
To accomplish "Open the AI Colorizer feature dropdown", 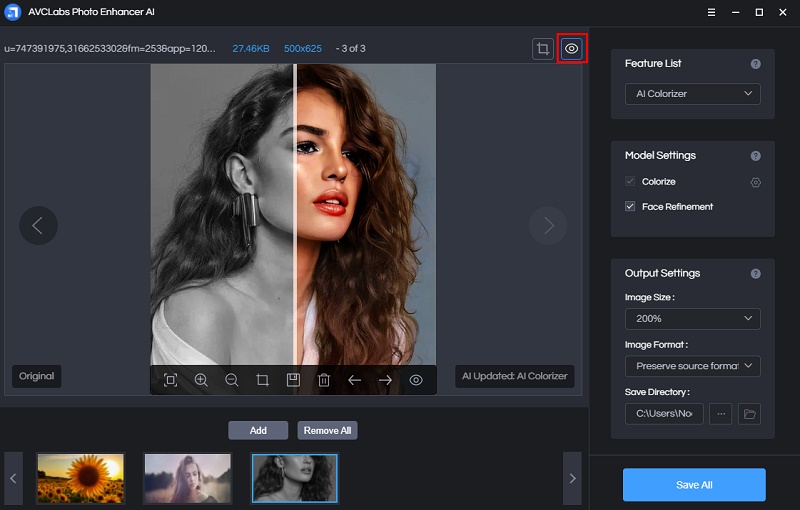I will tap(692, 94).
